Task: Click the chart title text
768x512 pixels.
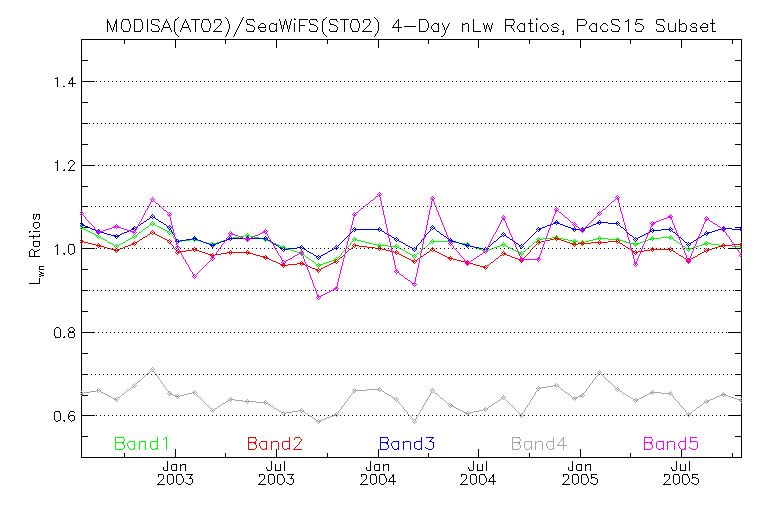Action: tap(410, 25)
